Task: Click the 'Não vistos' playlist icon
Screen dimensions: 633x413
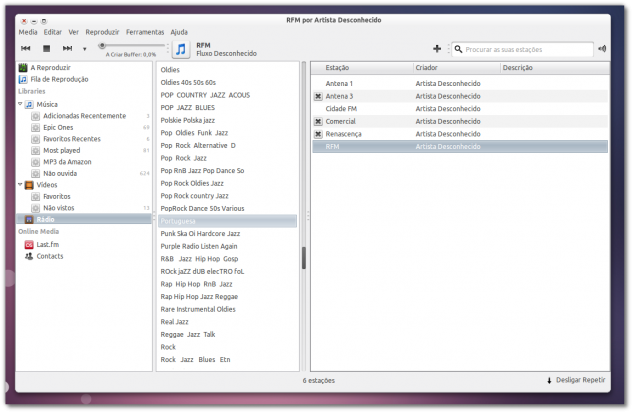Action: pyautogui.click(x=36, y=208)
